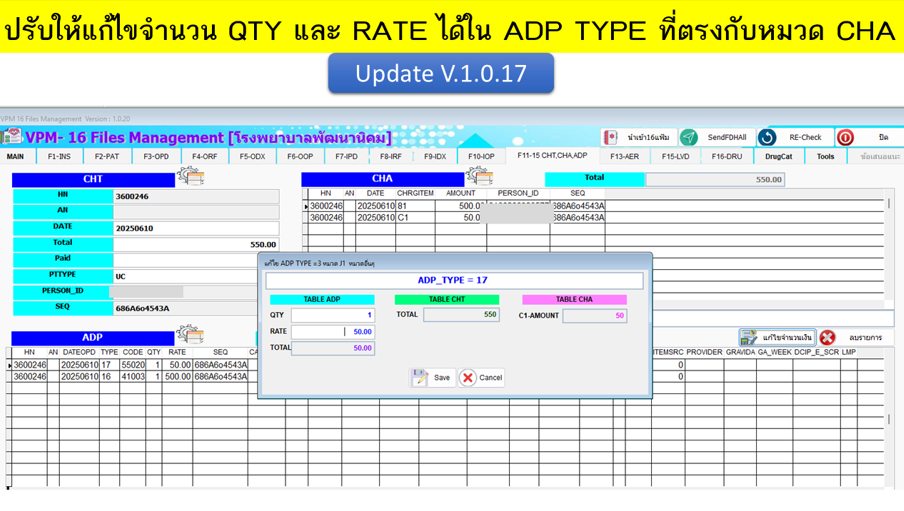Click the red X Cancel icon
Viewport: 904px width, 511px height.
click(468, 378)
